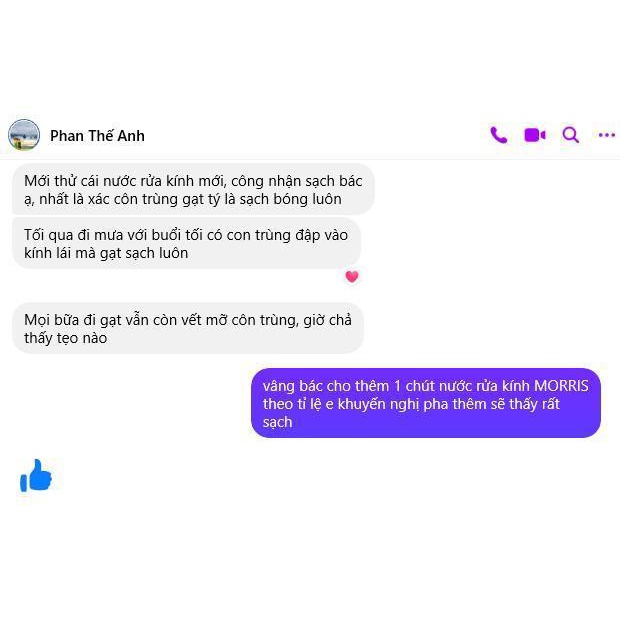Click the contact name Phan Thế Anh
Viewport: 620px width, 620px height.
point(97,136)
